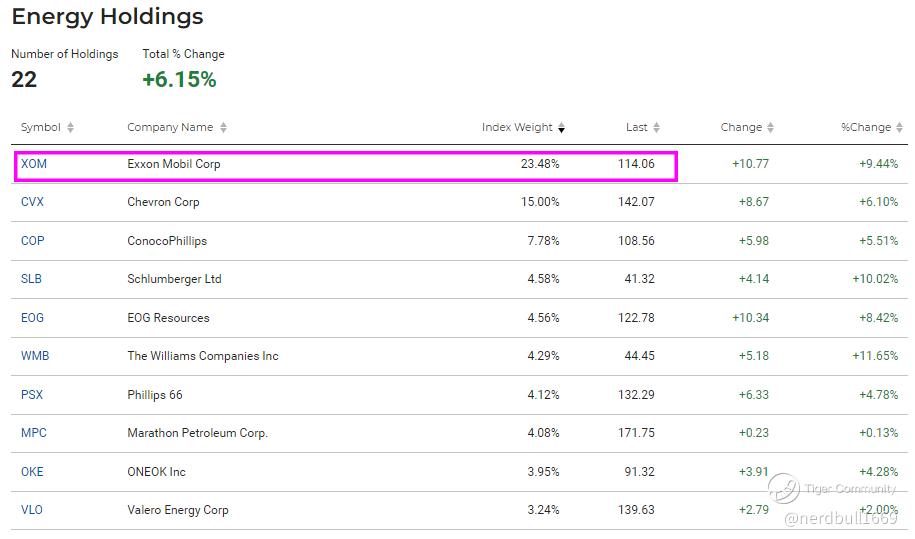Screen dimensions: 915x539
Task: Select the EOG symbol link
Action: coord(33,318)
